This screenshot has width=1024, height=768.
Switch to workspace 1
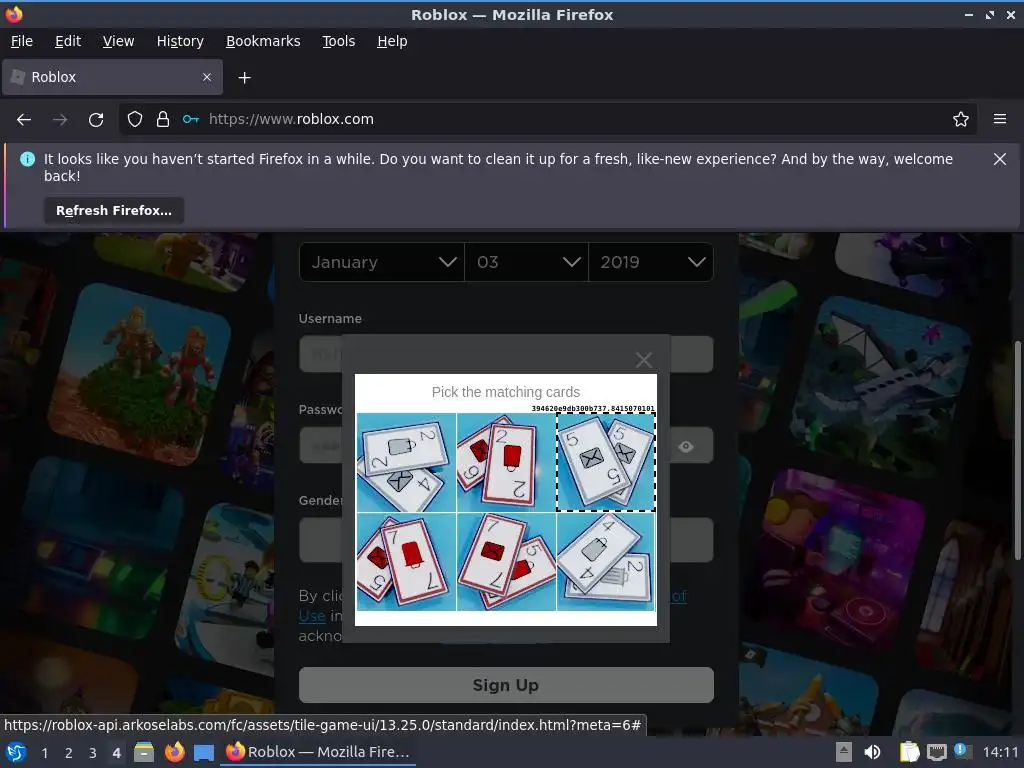pos(44,753)
